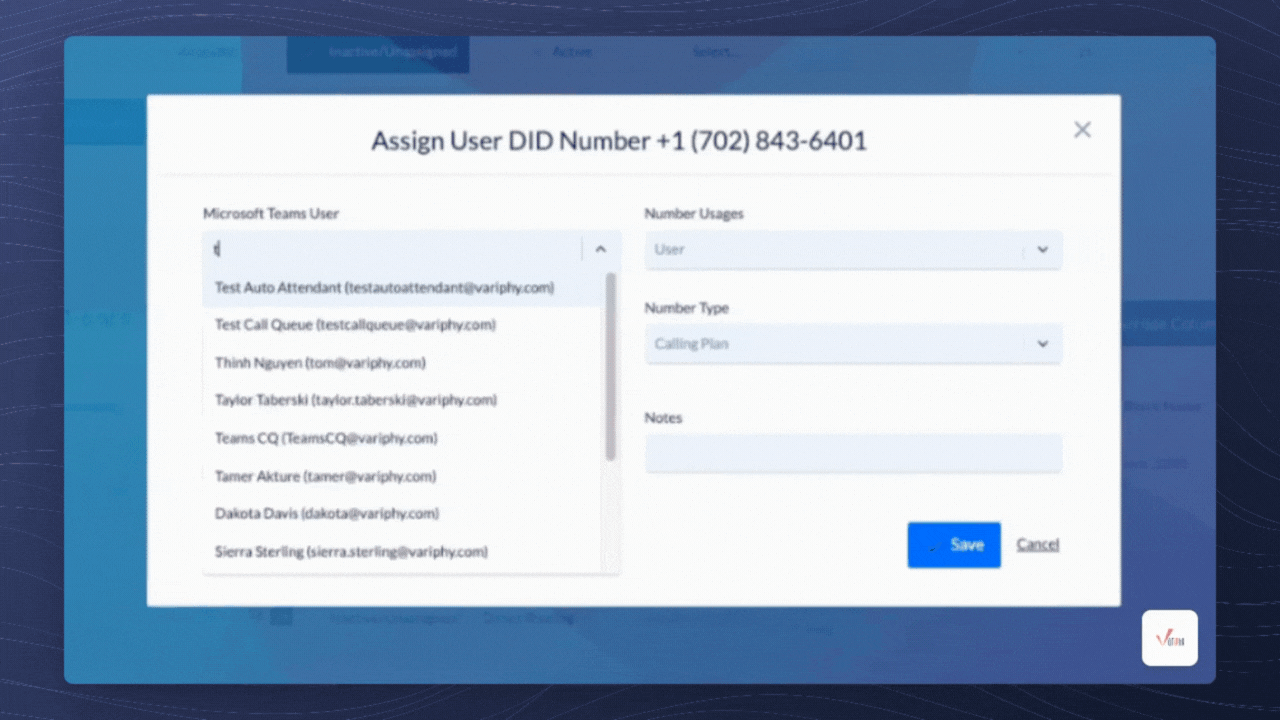This screenshot has height=720, width=1280.
Task: Close the Assign User DID Number dialog
Action: 1082,130
